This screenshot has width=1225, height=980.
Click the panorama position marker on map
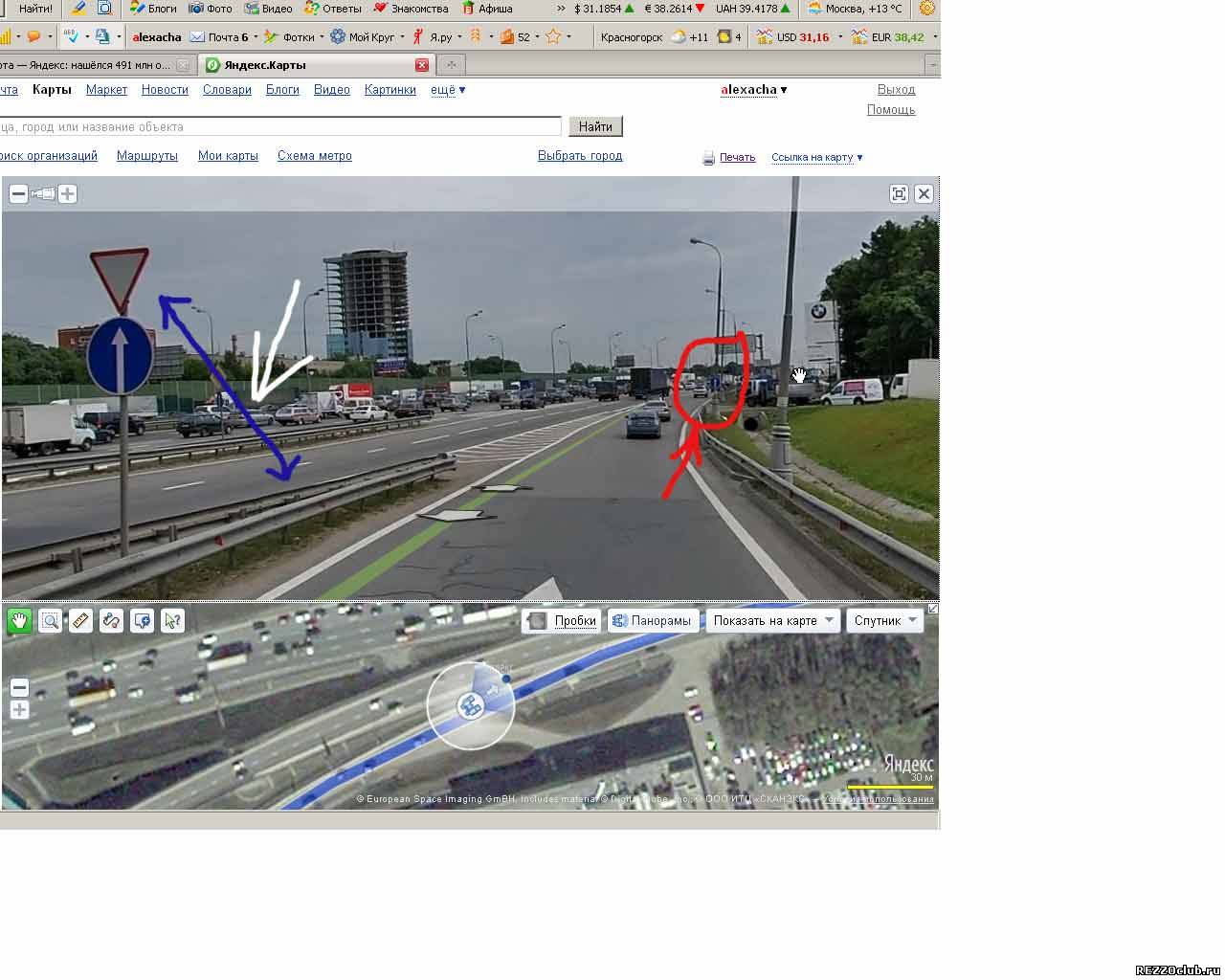tap(470, 706)
